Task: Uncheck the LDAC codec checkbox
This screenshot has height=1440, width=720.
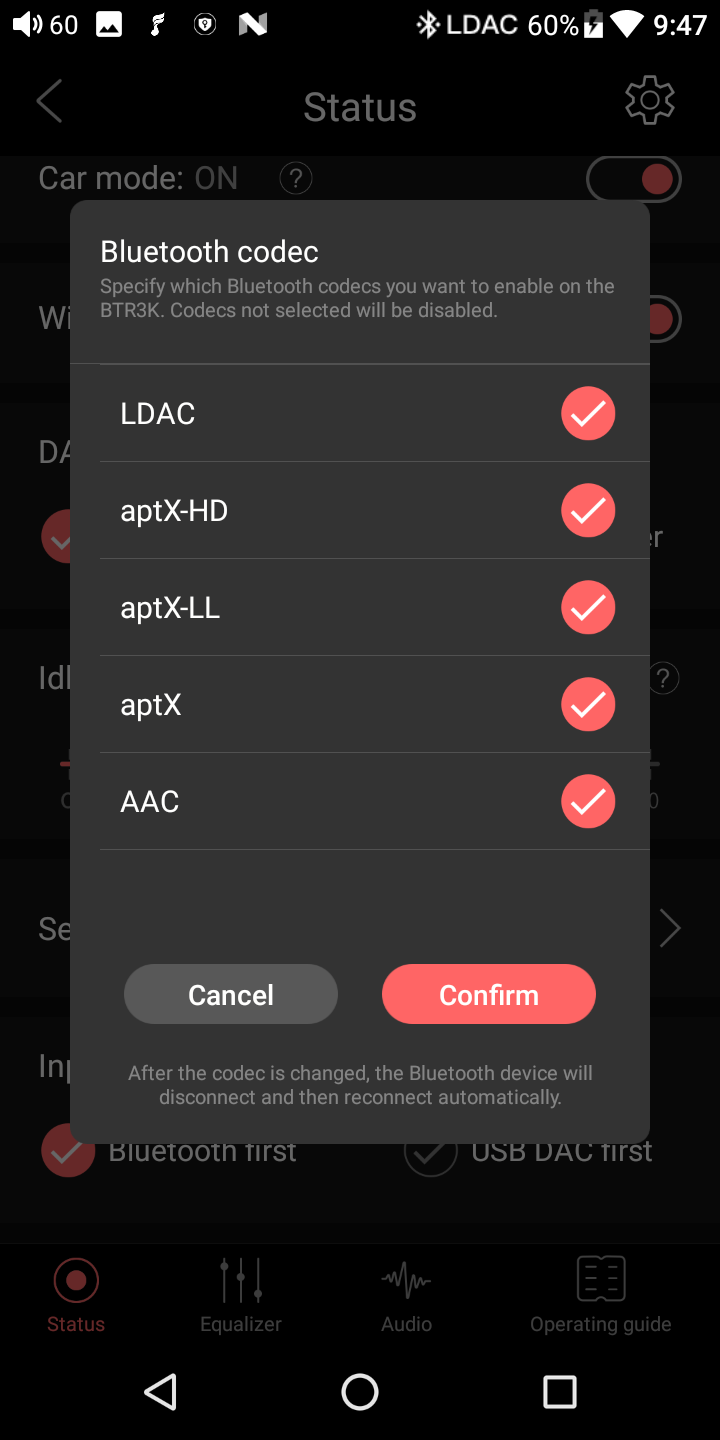Action: pos(588,413)
